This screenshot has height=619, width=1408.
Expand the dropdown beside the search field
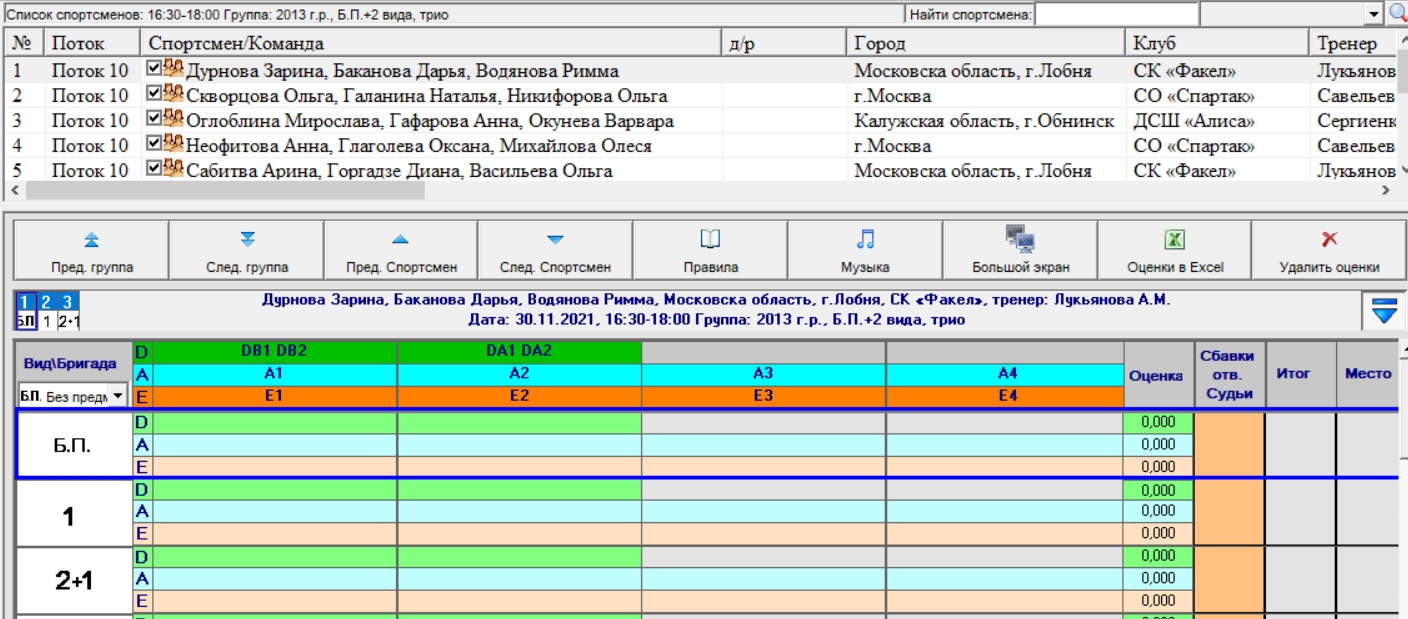pos(1373,14)
